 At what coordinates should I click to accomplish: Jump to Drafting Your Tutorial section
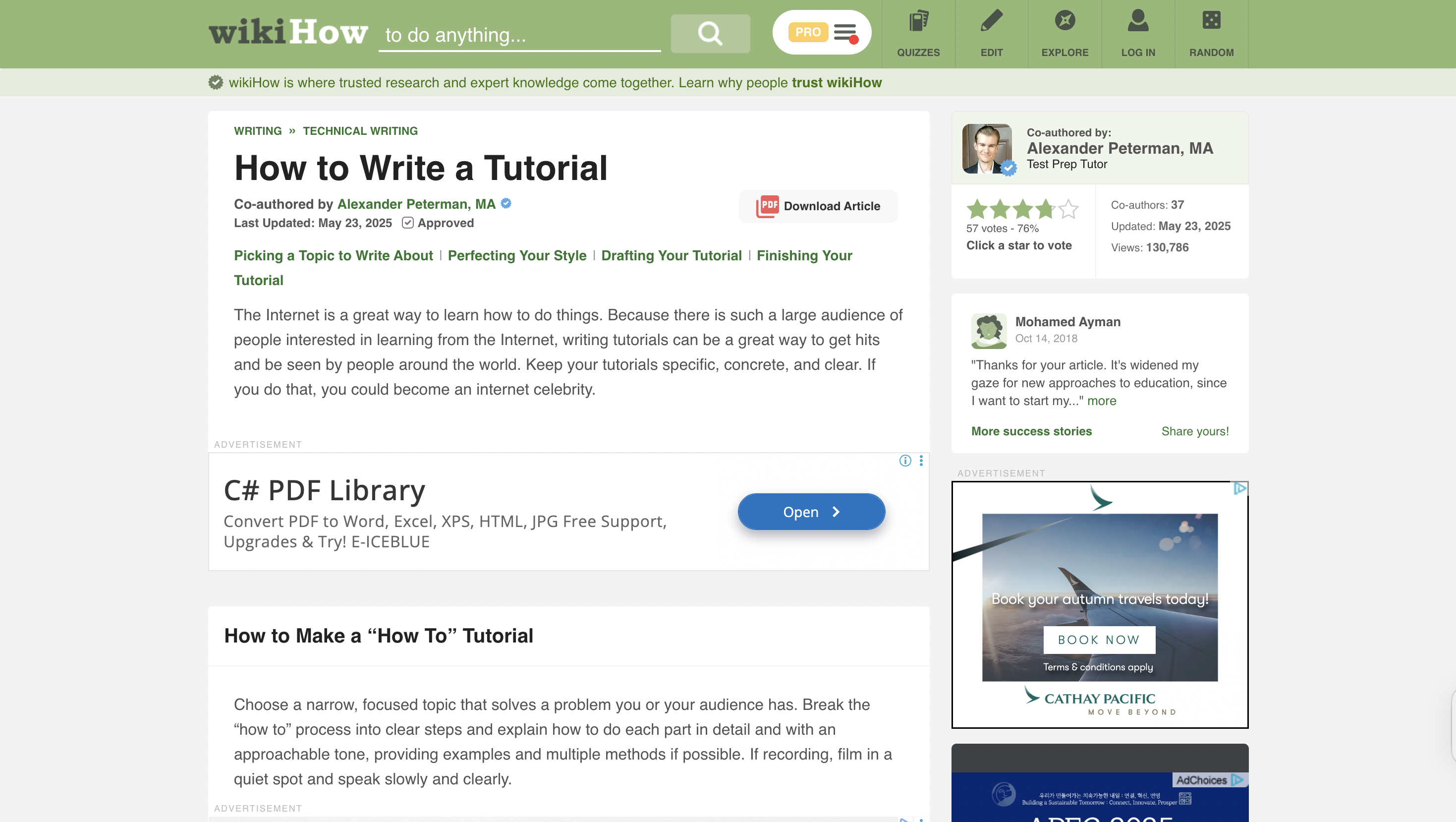tap(671, 255)
